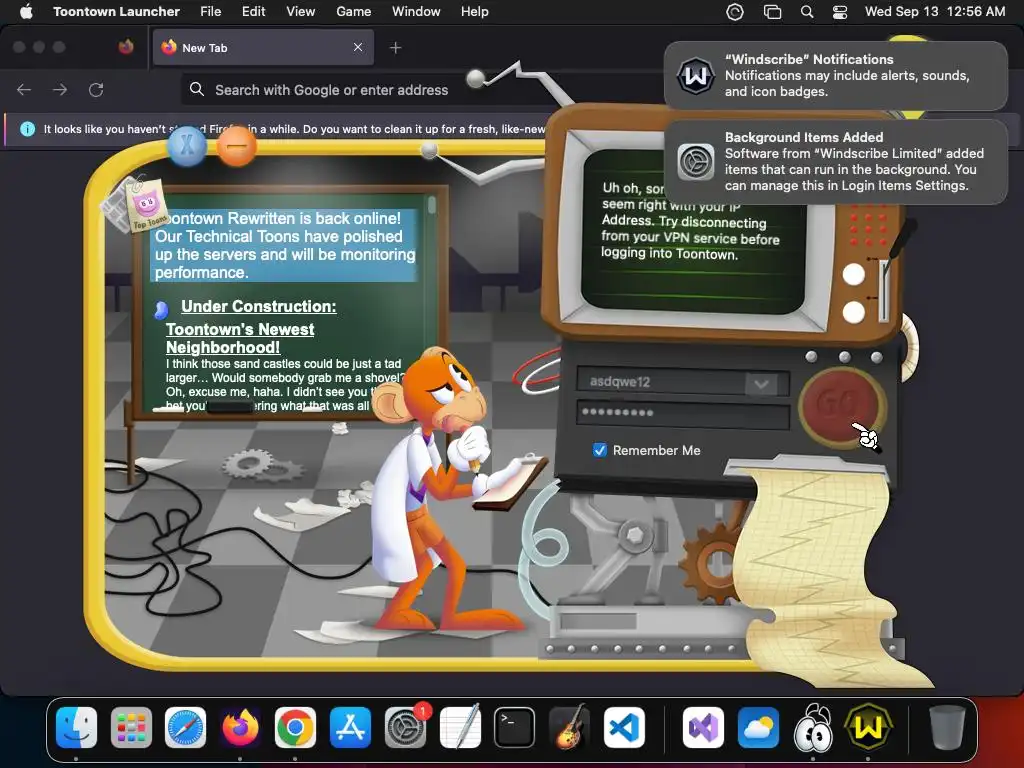The height and width of the screenshot is (768, 1024).
Task: Open the Window menu
Action: tap(416, 11)
